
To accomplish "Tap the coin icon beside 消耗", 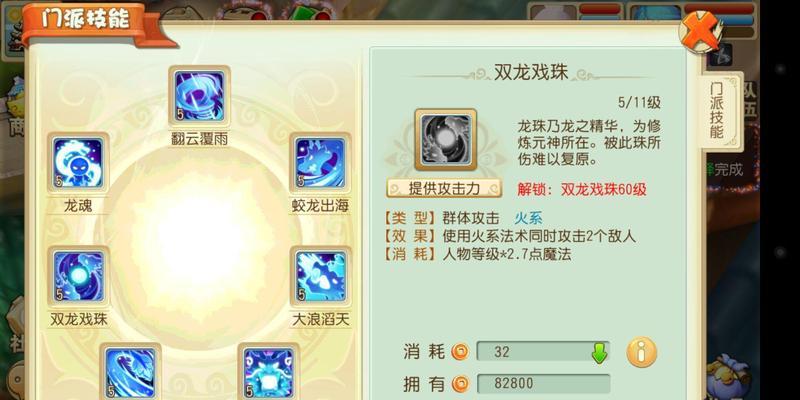I will (x=461, y=352).
